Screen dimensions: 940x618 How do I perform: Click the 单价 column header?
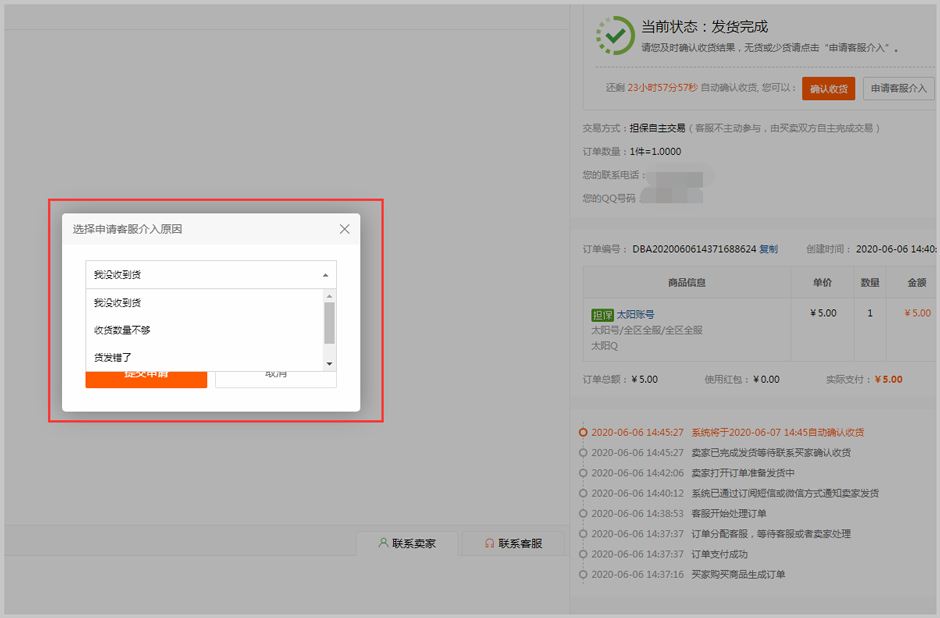822,282
